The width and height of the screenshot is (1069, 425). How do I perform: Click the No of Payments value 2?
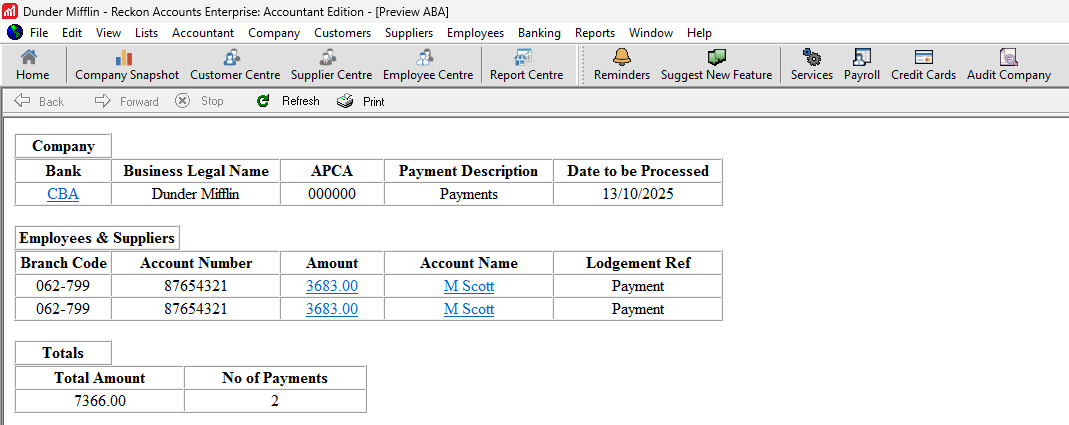coord(275,400)
